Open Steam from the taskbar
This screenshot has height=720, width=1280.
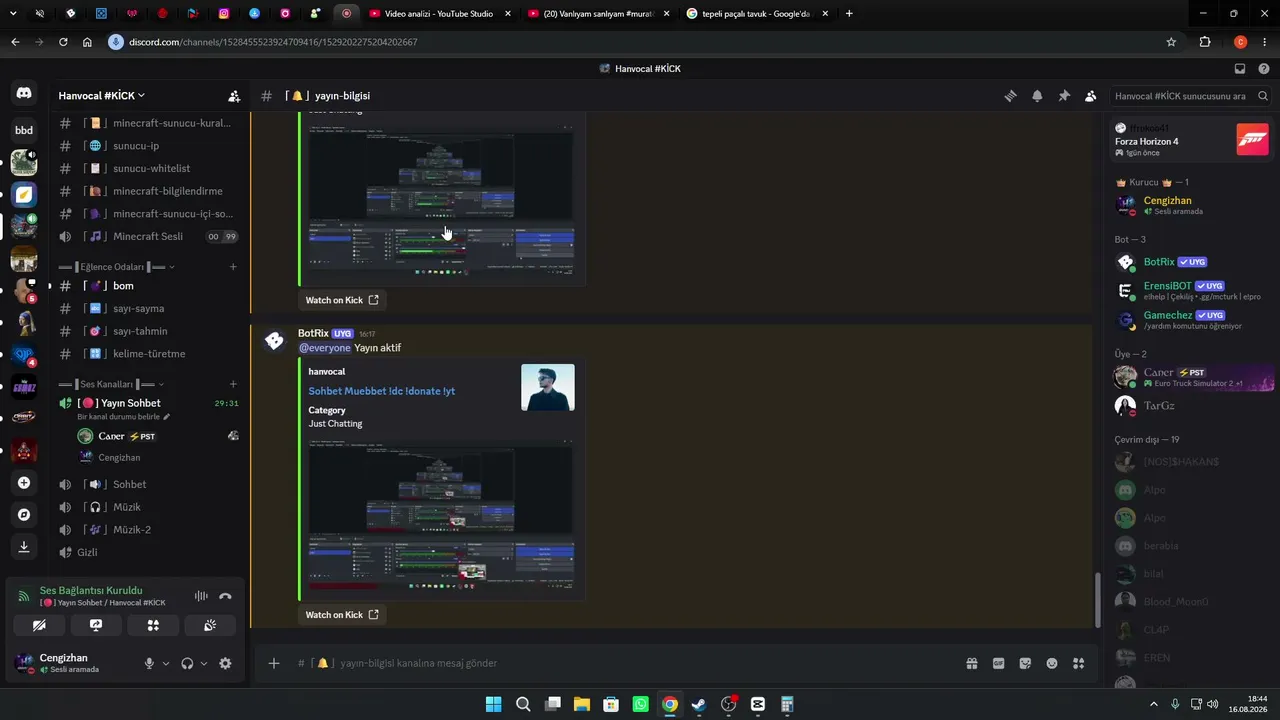tap(699, 704)
